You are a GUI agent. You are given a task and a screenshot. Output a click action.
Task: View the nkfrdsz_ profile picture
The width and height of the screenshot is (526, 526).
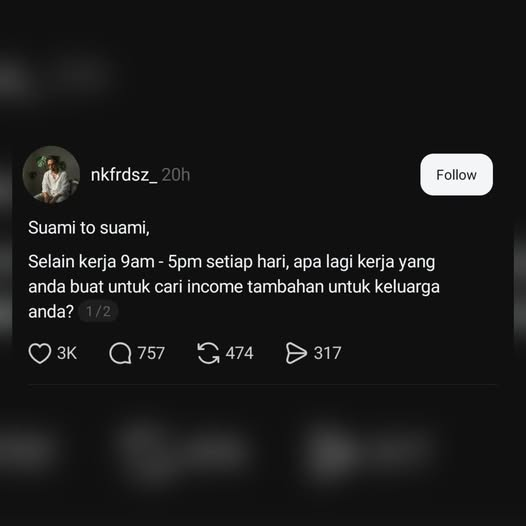coord(51,175)
